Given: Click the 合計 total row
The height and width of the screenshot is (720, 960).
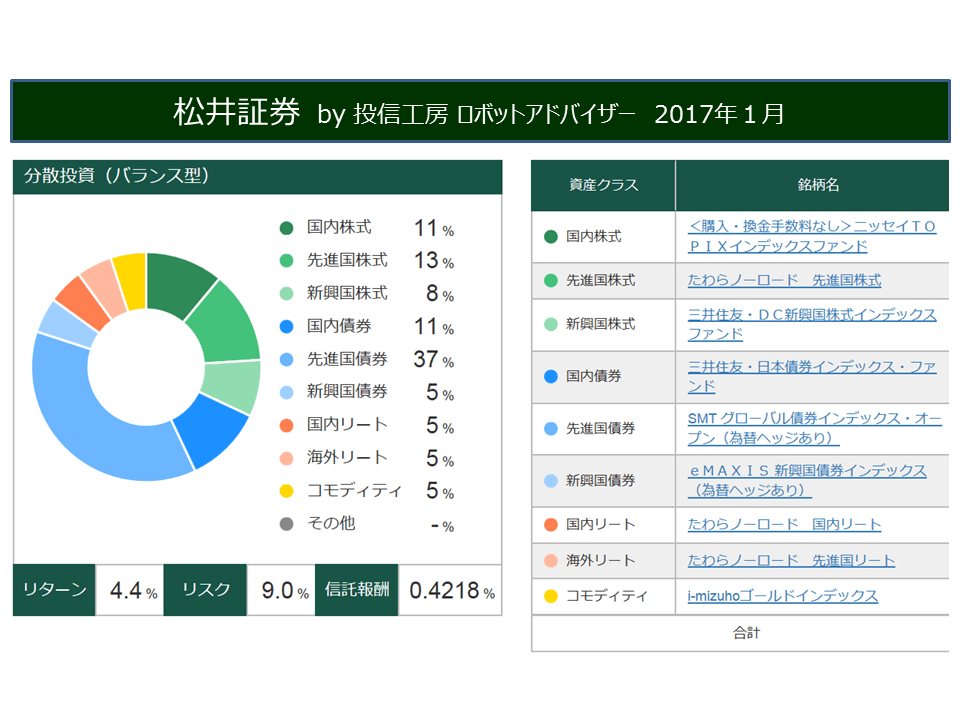Looking at the screenshot, I should click(740, 633).
